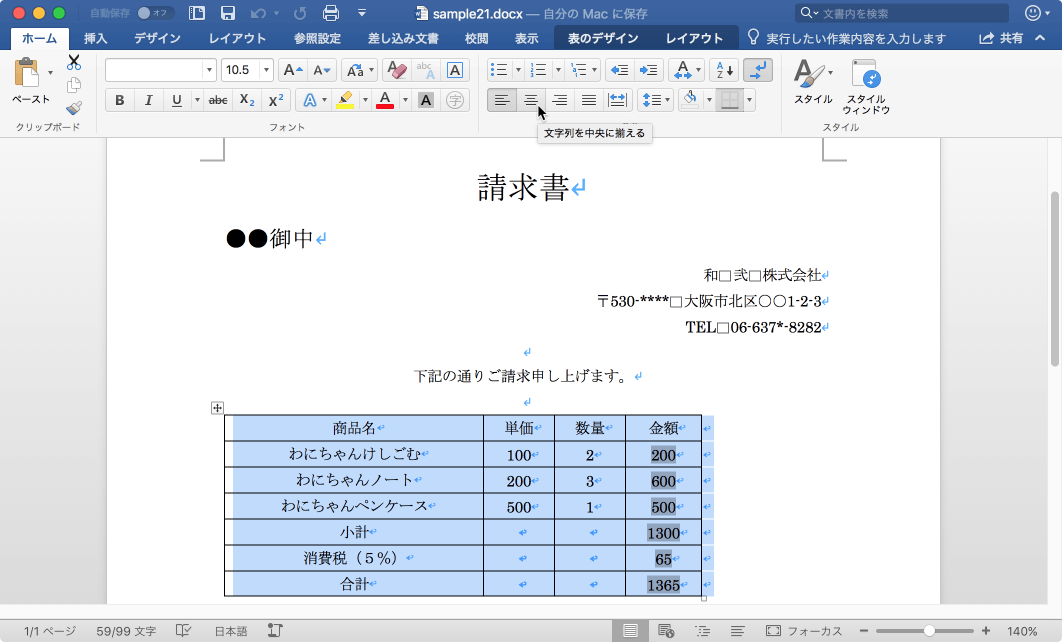The image size is (1062, 642).
Task: Click the distributed alignment icon
Action: (x=617, y=100)
